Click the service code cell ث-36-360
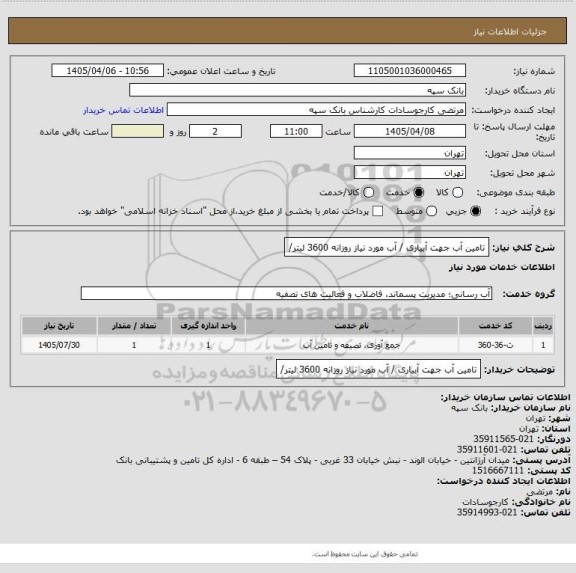The height and width of the screenshot is (573, 576). click(x=495, y=345)
